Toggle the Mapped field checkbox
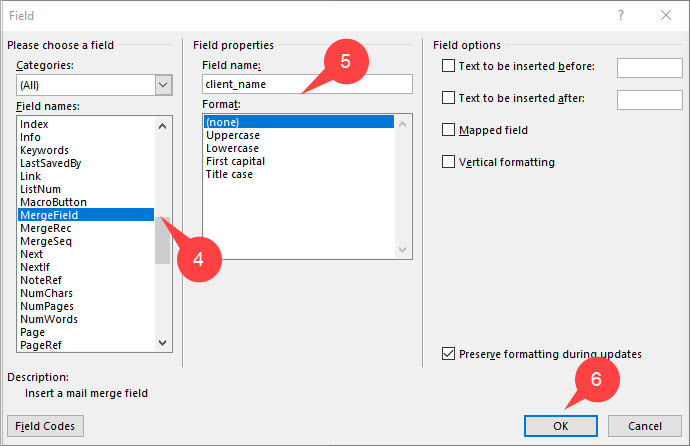 pos(448,130)
